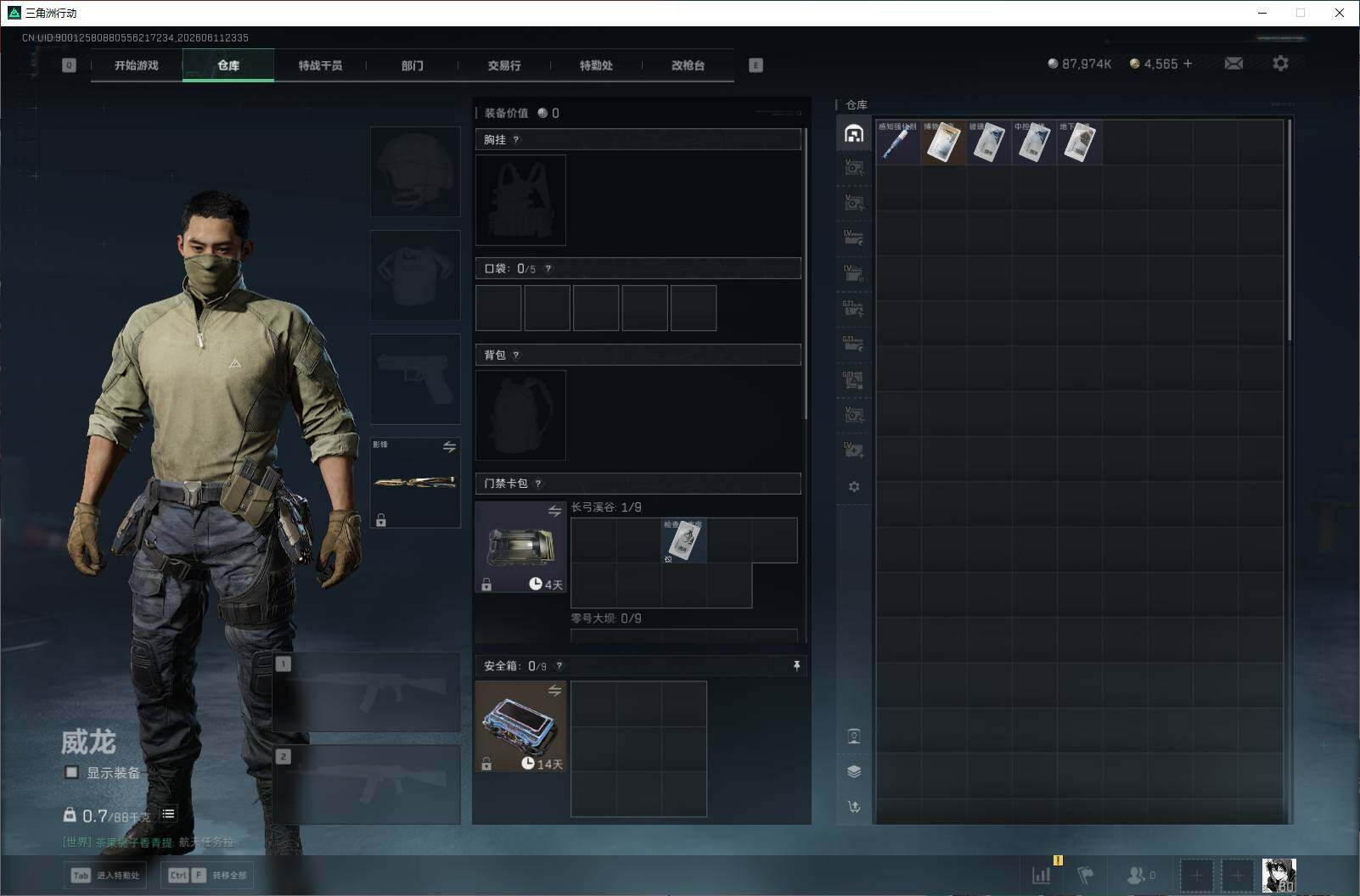This screenshot has height=896, width=1360.
Task: Select the empty pistol slot
Action: (x=415, y=378)
